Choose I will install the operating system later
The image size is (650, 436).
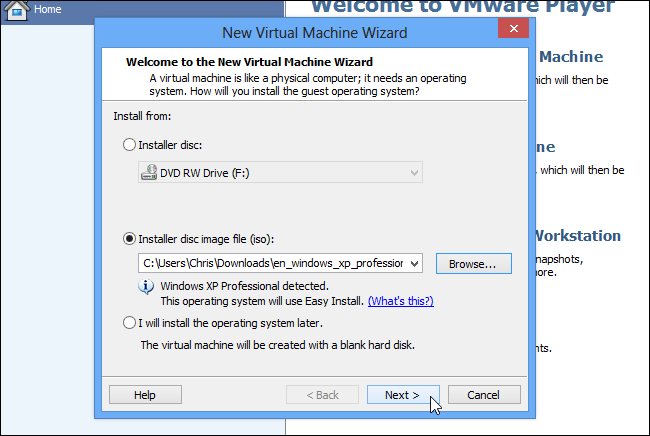click(x=129, y=322)
